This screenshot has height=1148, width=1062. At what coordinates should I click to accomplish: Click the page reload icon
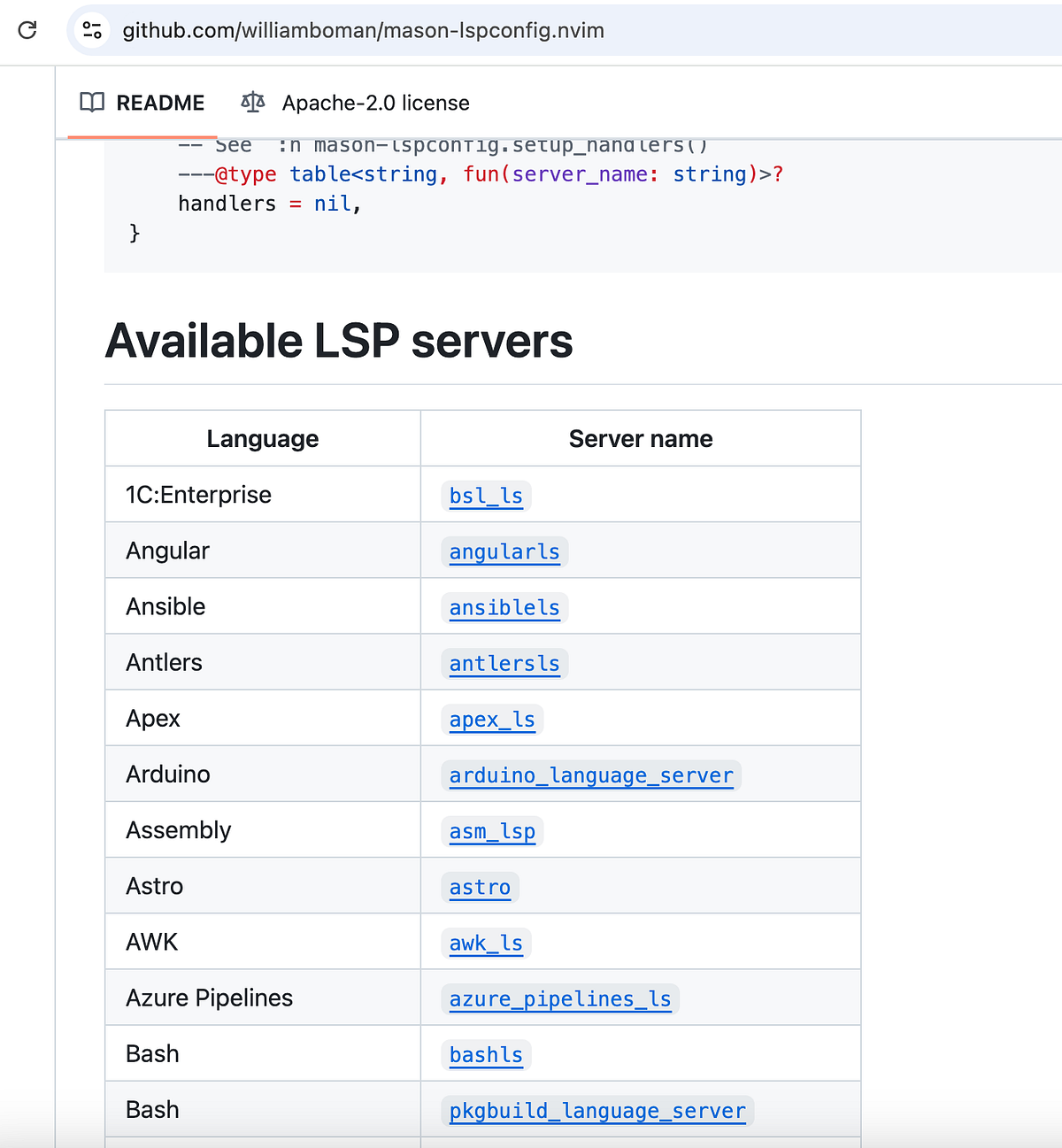click(x=27, y=30)
